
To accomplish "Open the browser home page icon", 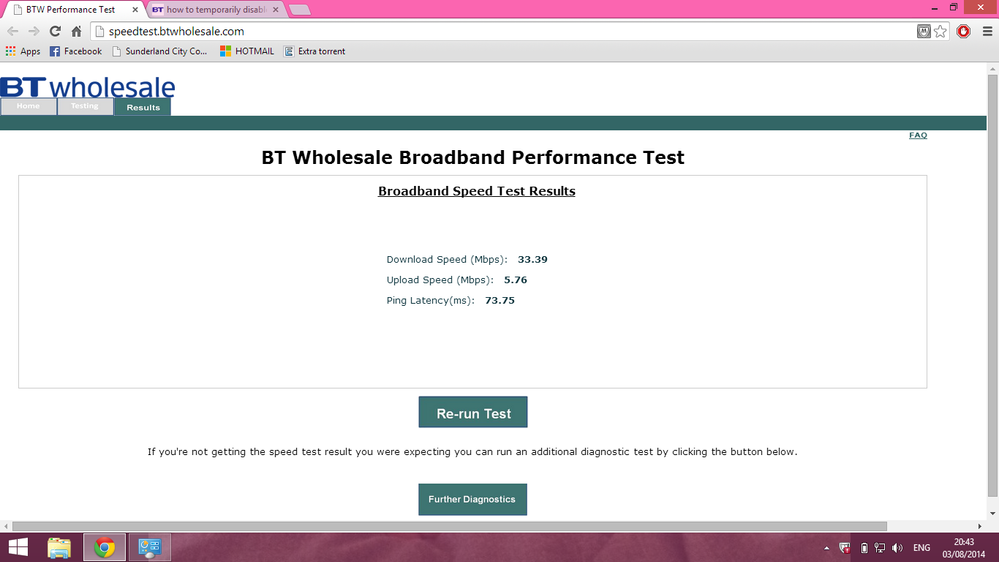I will (x=76, y=31).
